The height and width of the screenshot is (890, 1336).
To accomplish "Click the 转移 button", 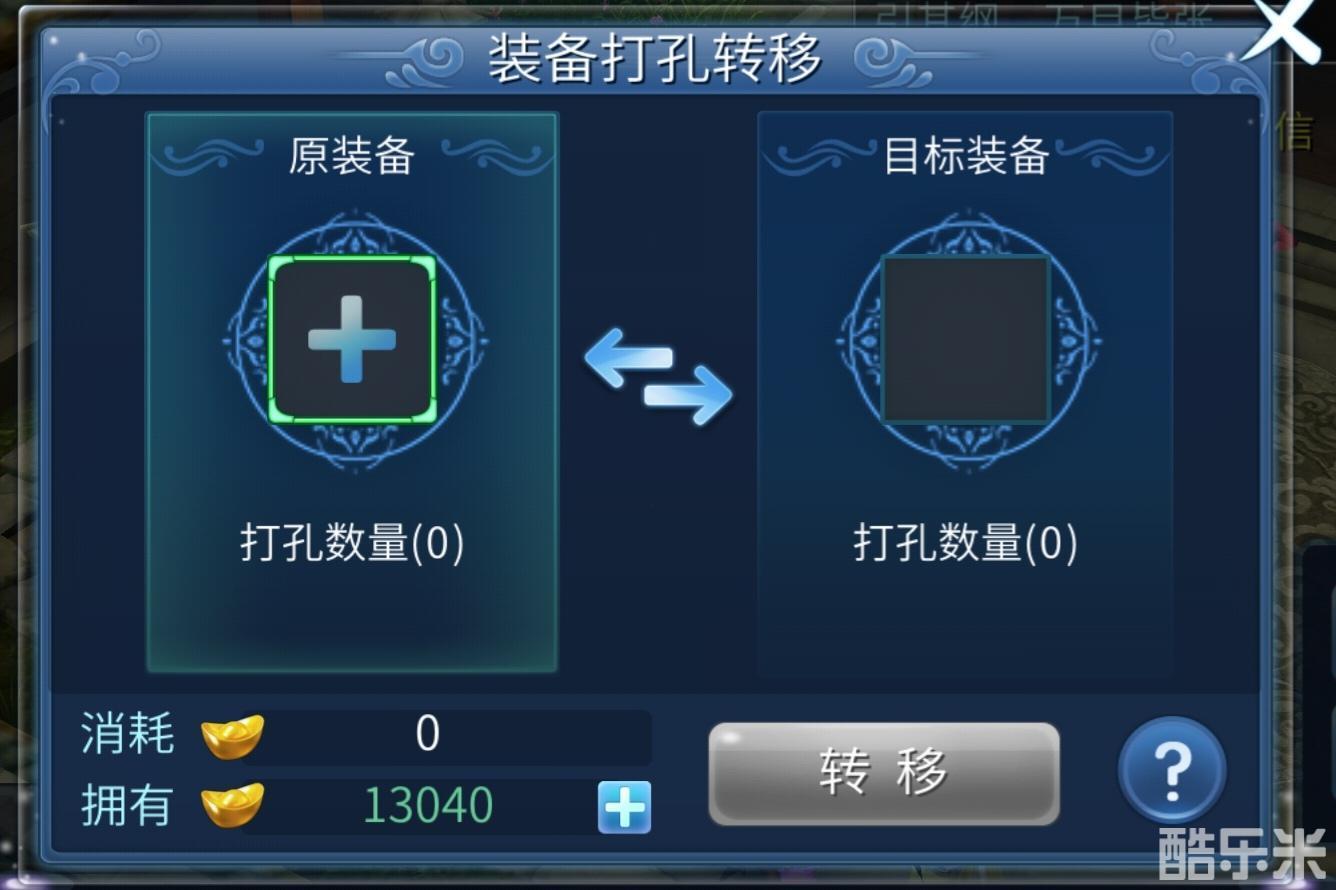I will [x=884, y=774].
